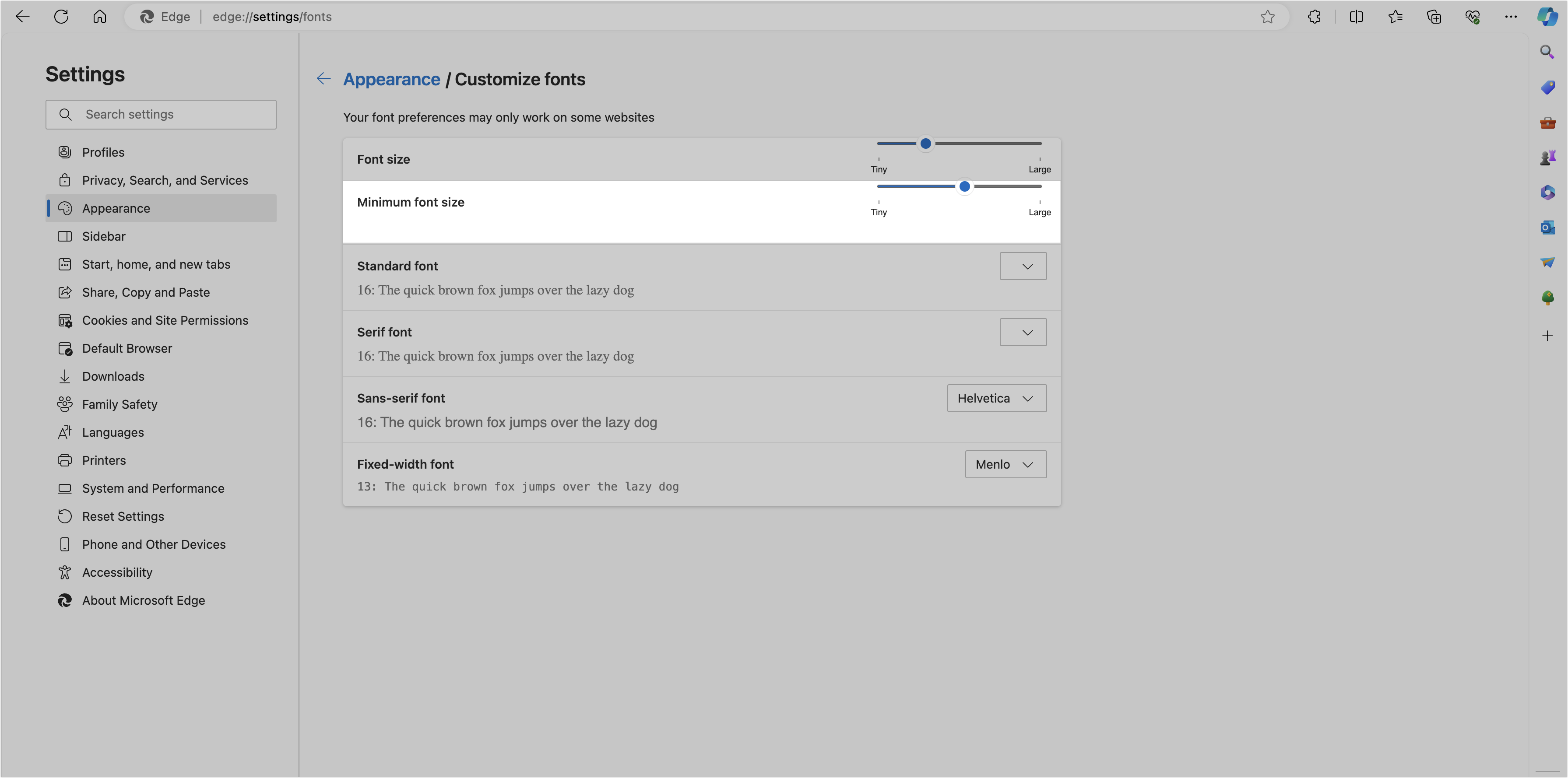
Task: Open Microsoft 365 from the sidebar
Action: (1547, 193)
